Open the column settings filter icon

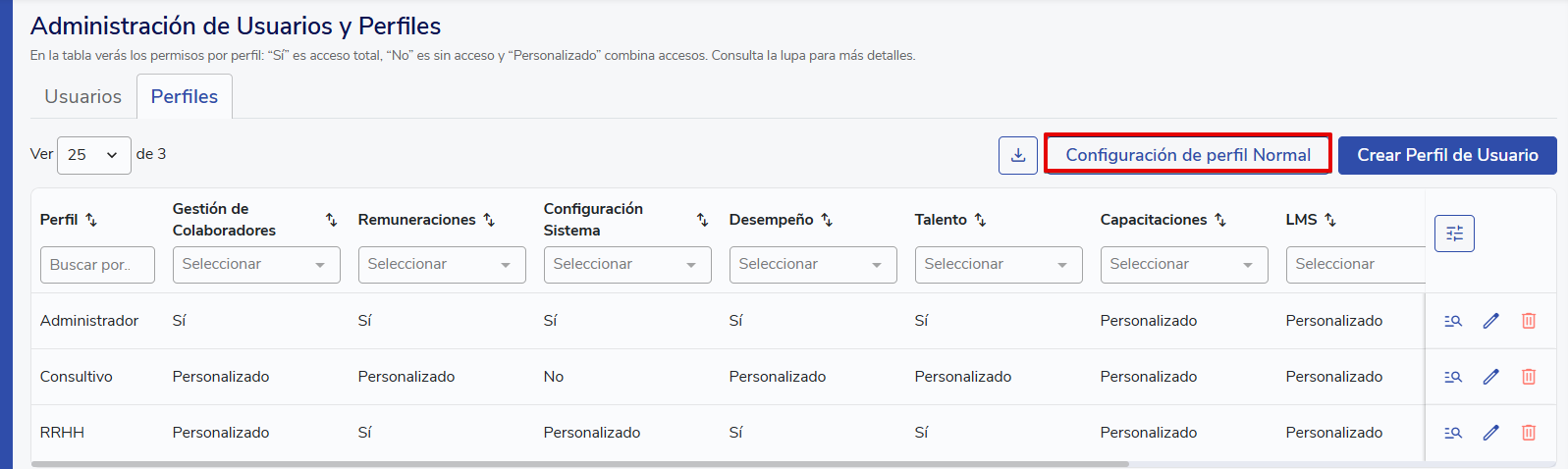[1454, 234]
